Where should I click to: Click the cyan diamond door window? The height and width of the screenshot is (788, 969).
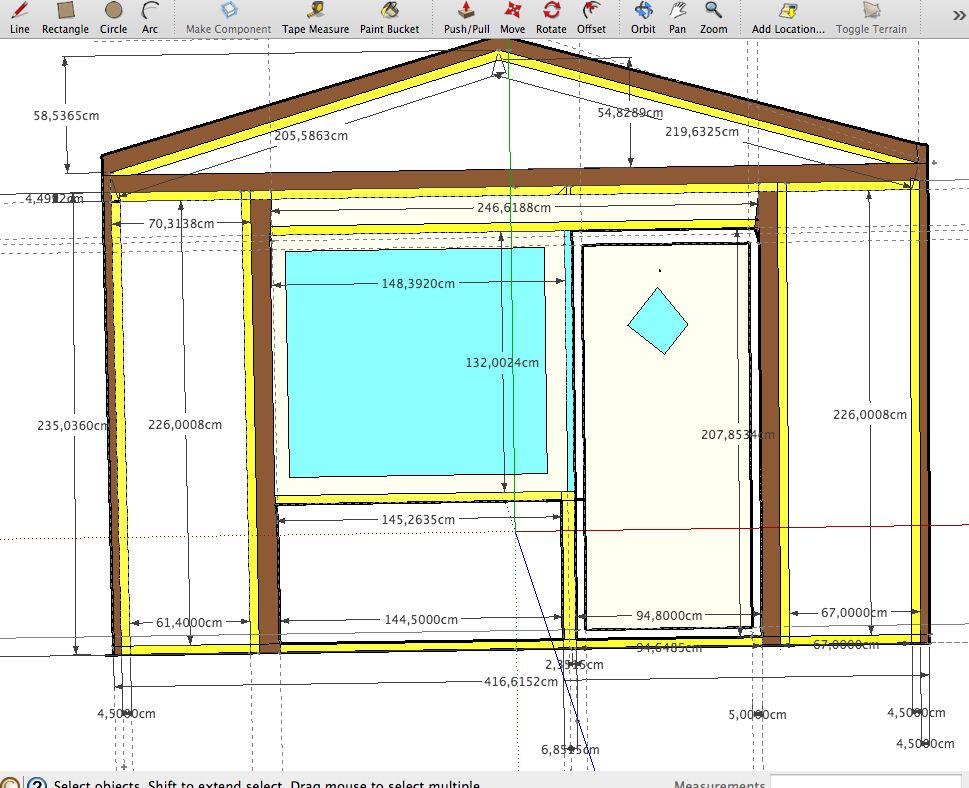(x=658, y=321)
